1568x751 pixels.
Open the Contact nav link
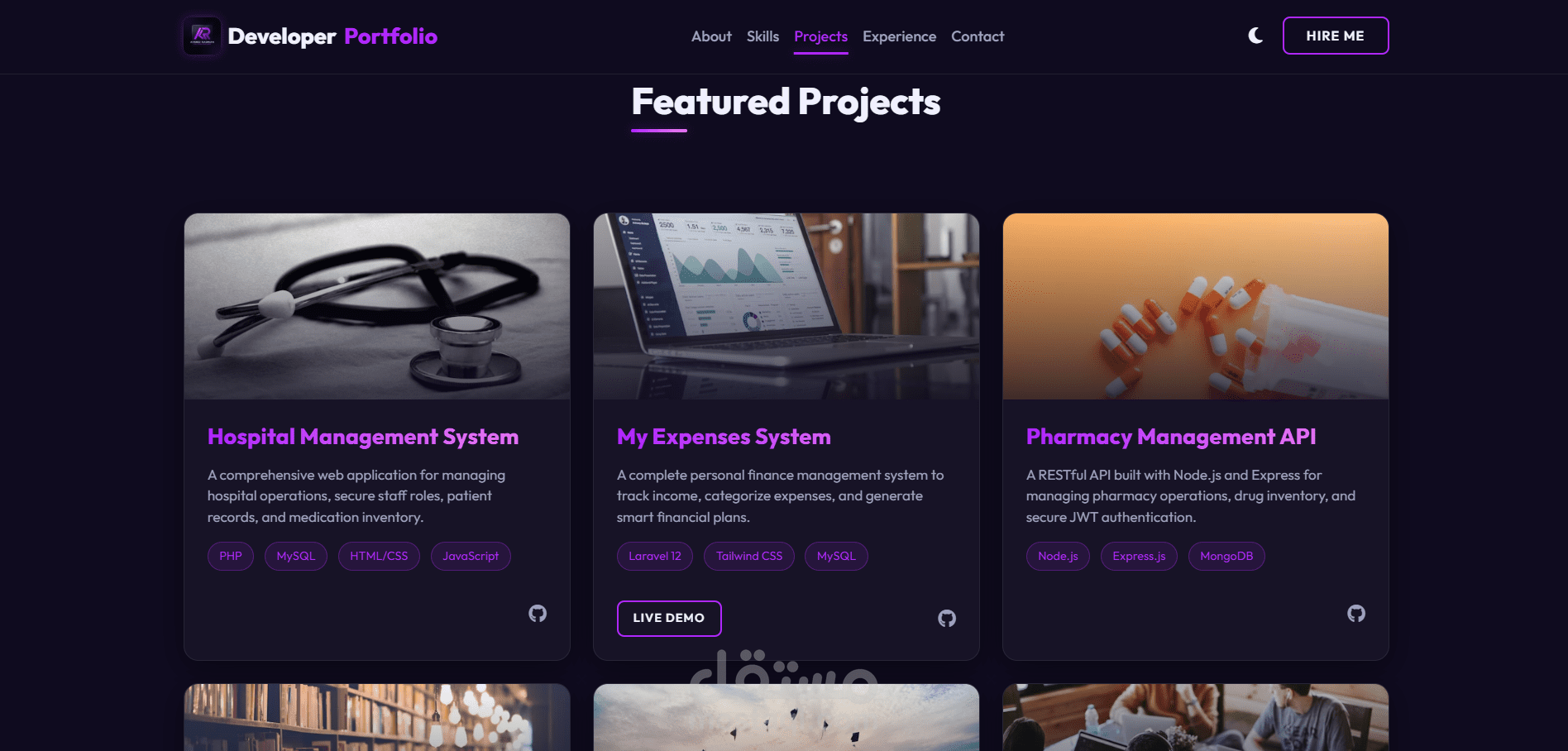coord(978,36)
